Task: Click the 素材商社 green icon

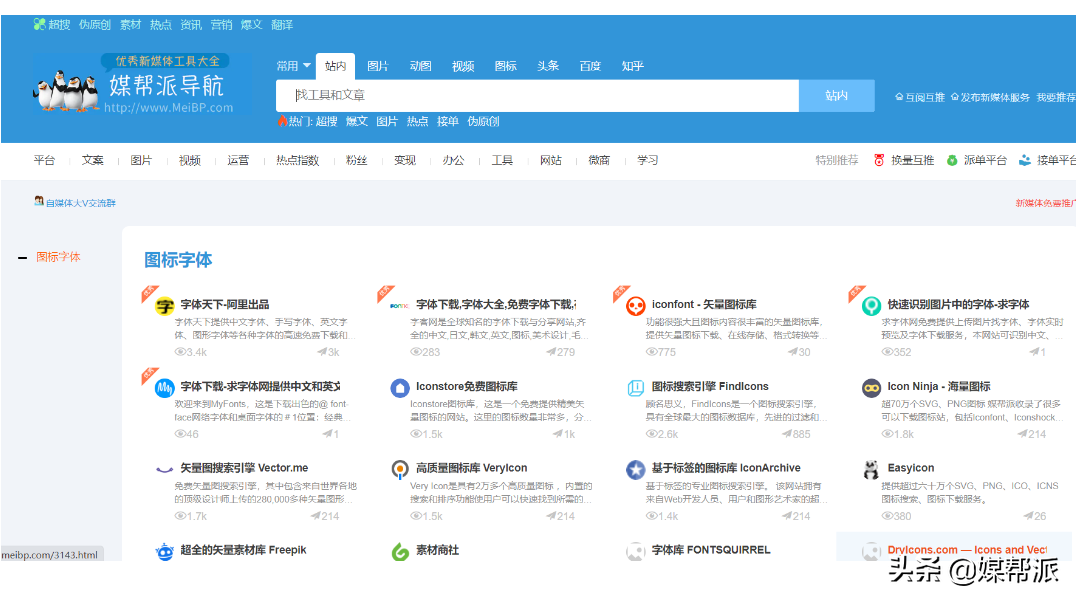Action: coord(399,551)
